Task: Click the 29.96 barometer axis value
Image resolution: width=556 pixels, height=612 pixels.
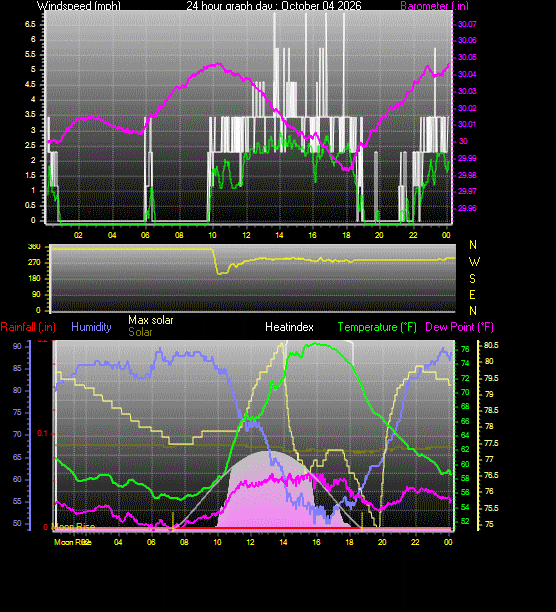Action: (x=467, y=208)
